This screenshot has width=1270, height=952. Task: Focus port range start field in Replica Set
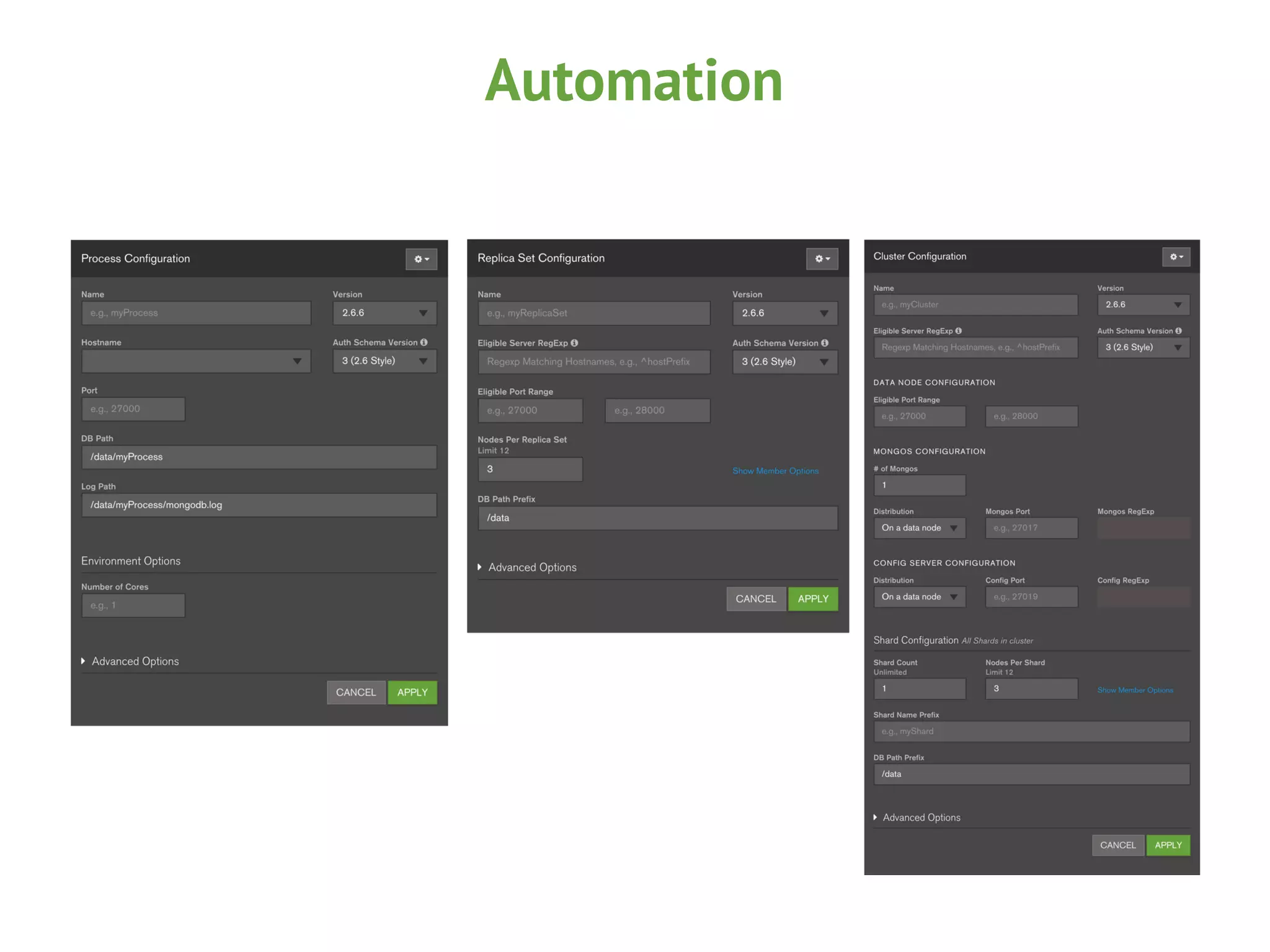(530, 410)
